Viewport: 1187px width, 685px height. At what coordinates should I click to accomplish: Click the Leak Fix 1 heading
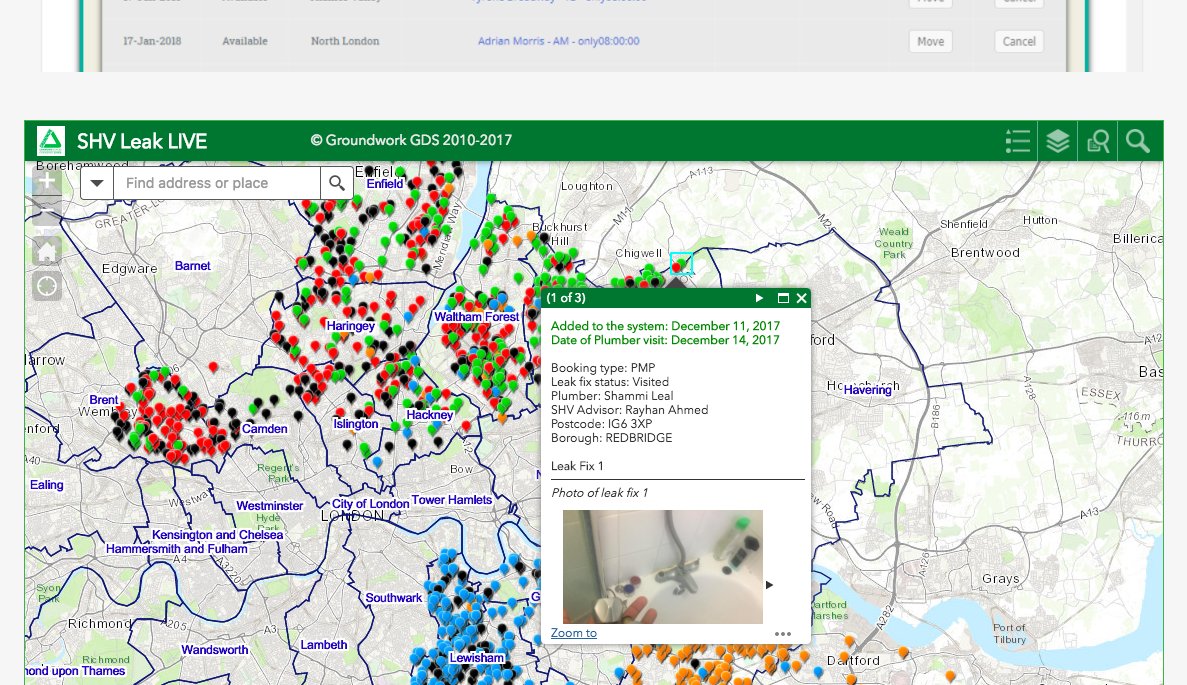(x=577, y=466)
